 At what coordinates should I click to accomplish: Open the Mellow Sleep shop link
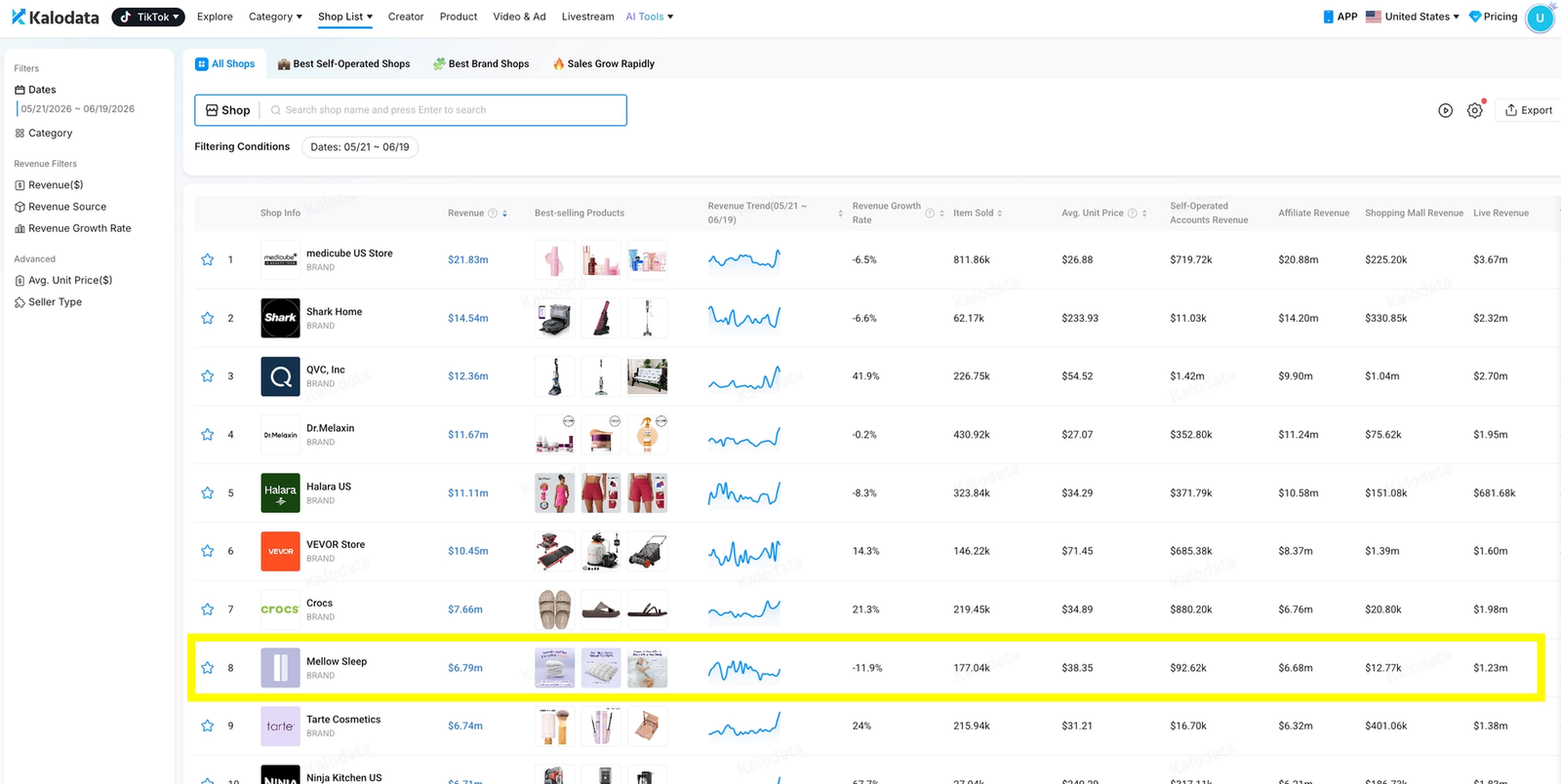click(x=337, y=662)
